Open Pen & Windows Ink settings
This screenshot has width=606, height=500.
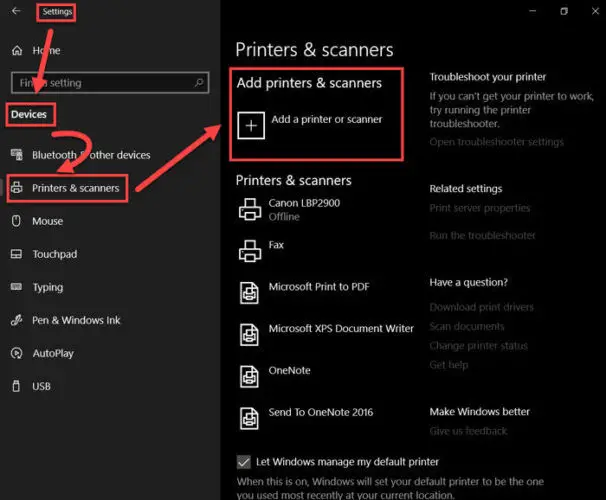point(76,320)
